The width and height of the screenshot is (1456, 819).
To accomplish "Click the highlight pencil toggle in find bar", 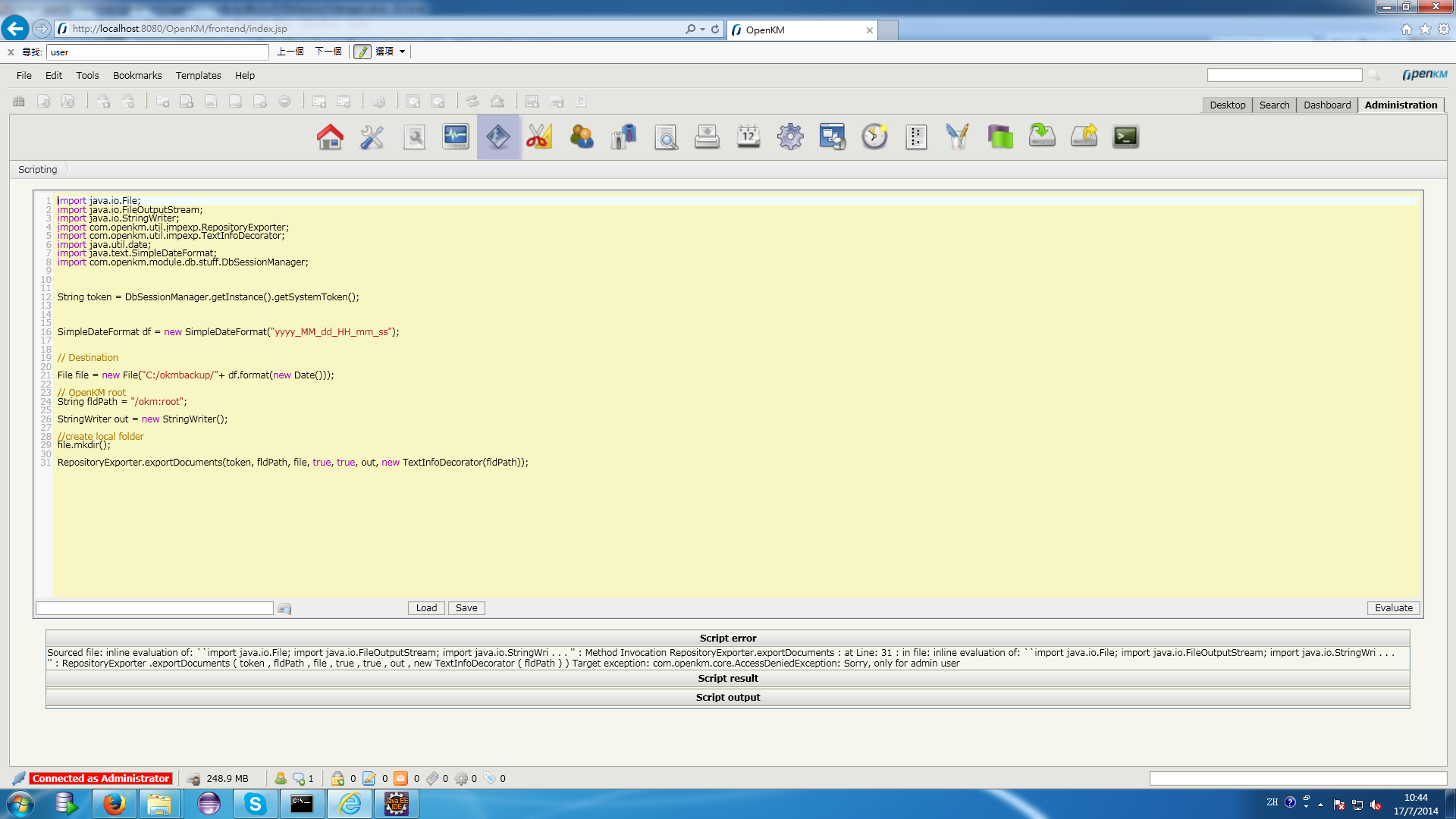I will tap(362, 52).
